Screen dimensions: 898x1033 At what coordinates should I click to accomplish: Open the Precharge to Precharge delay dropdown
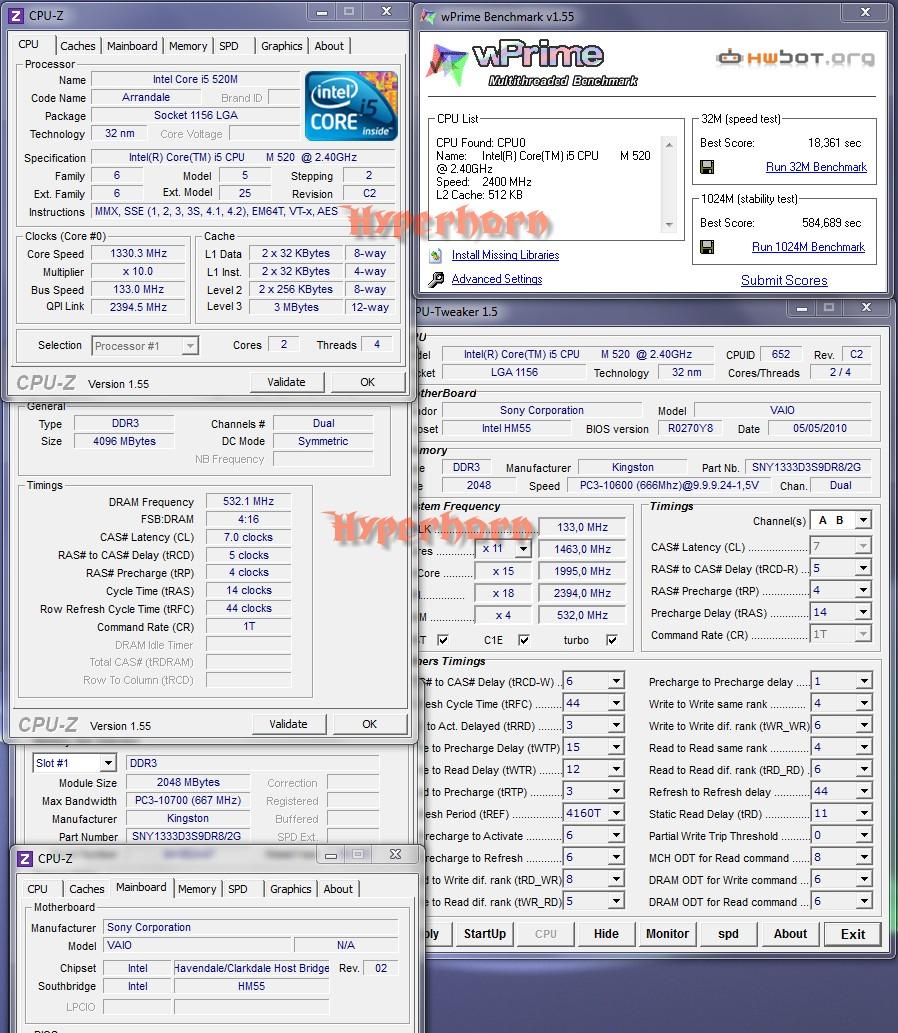point(864,681)
